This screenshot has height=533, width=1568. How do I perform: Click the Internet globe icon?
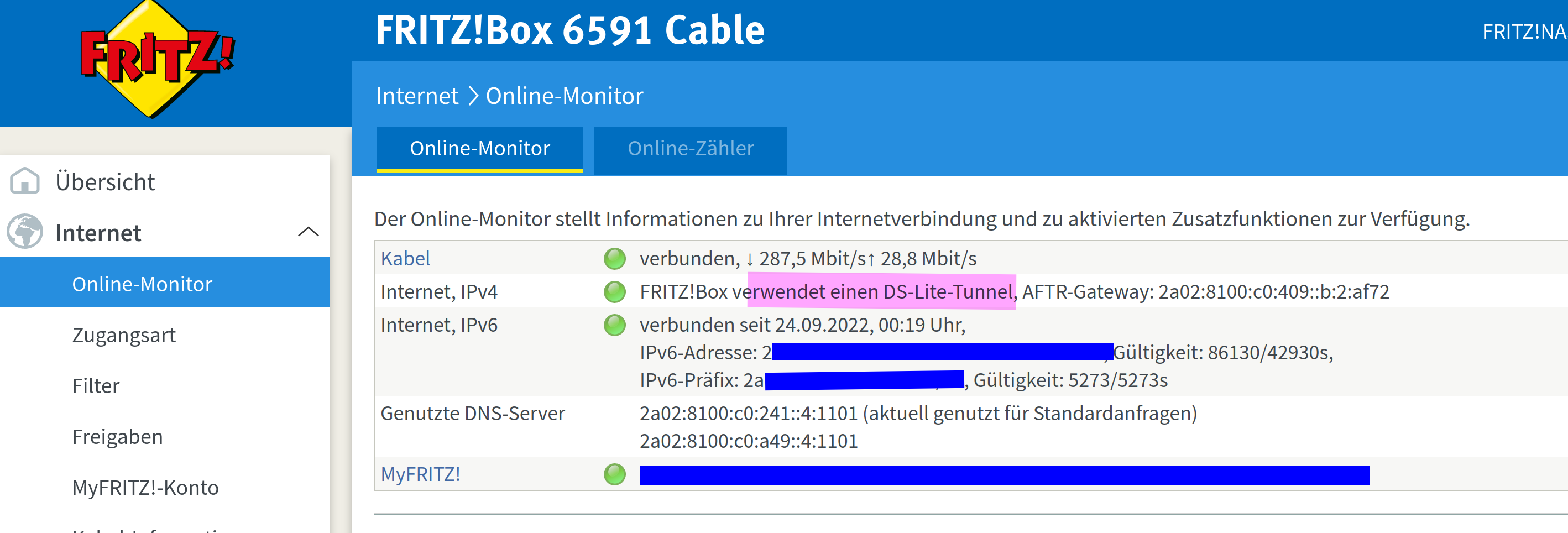pos(25,232)
